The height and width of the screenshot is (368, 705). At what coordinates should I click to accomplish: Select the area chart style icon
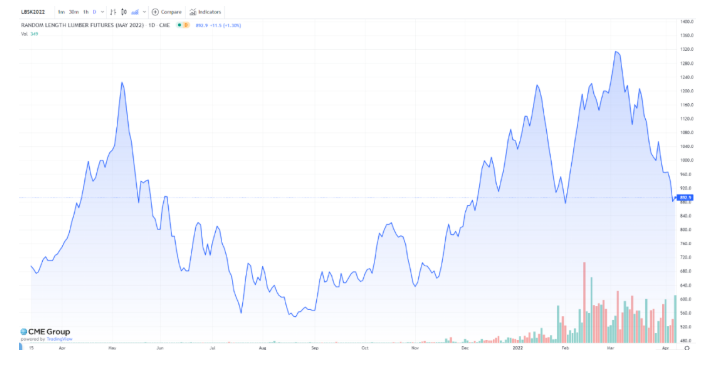click(135, 12)
